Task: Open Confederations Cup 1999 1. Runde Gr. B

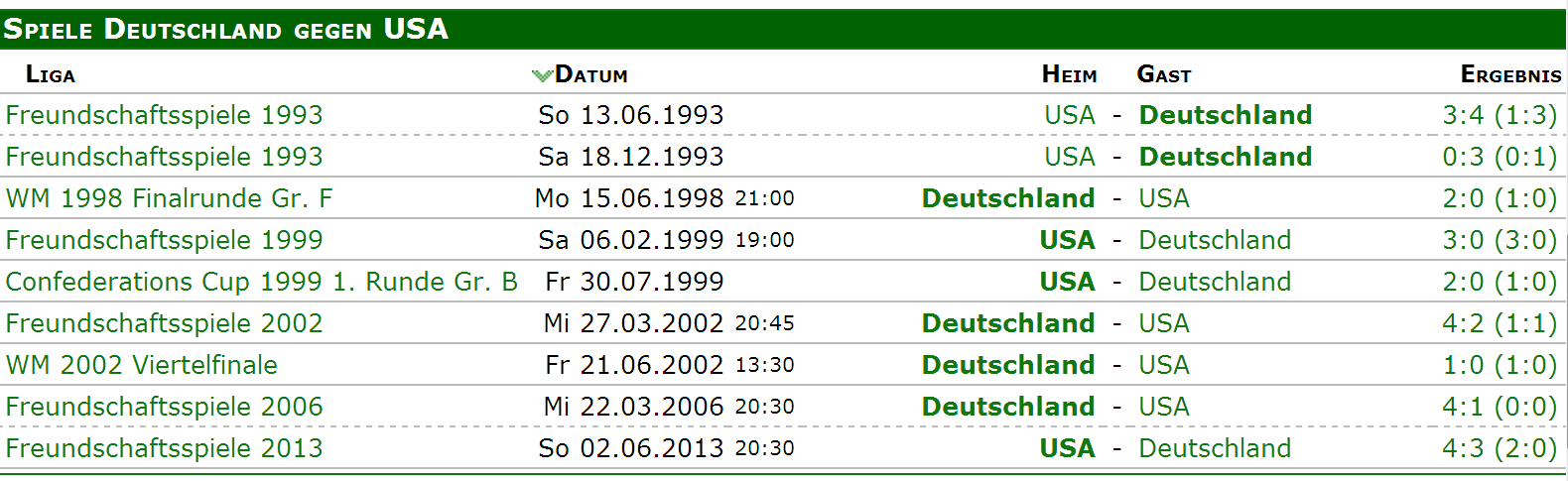Action: (x=262, y=282)
